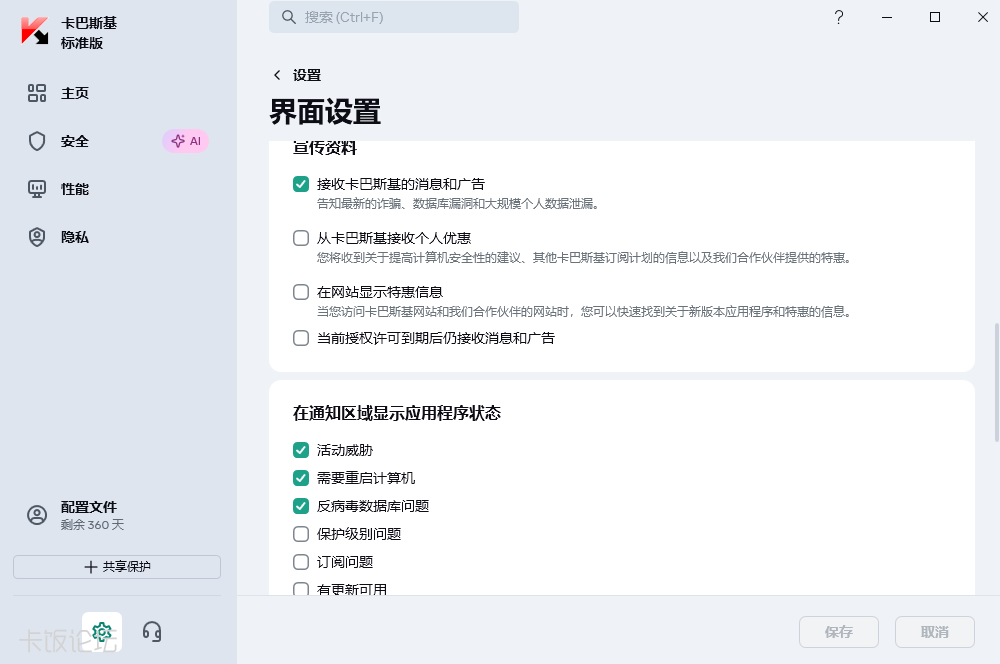This screenshot has height=664, width=1000.
Task: Click the 共享保护 button
Action: coord(117,566)
